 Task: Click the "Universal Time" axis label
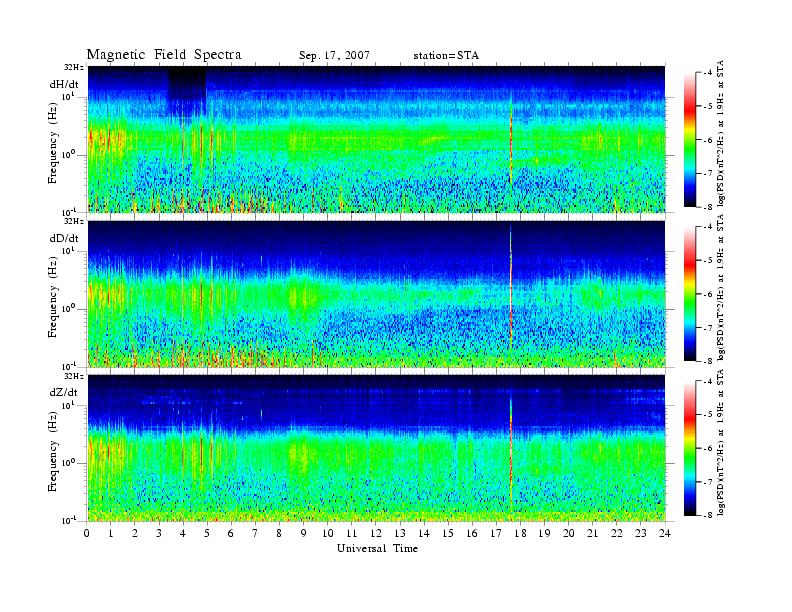[377, 548]
